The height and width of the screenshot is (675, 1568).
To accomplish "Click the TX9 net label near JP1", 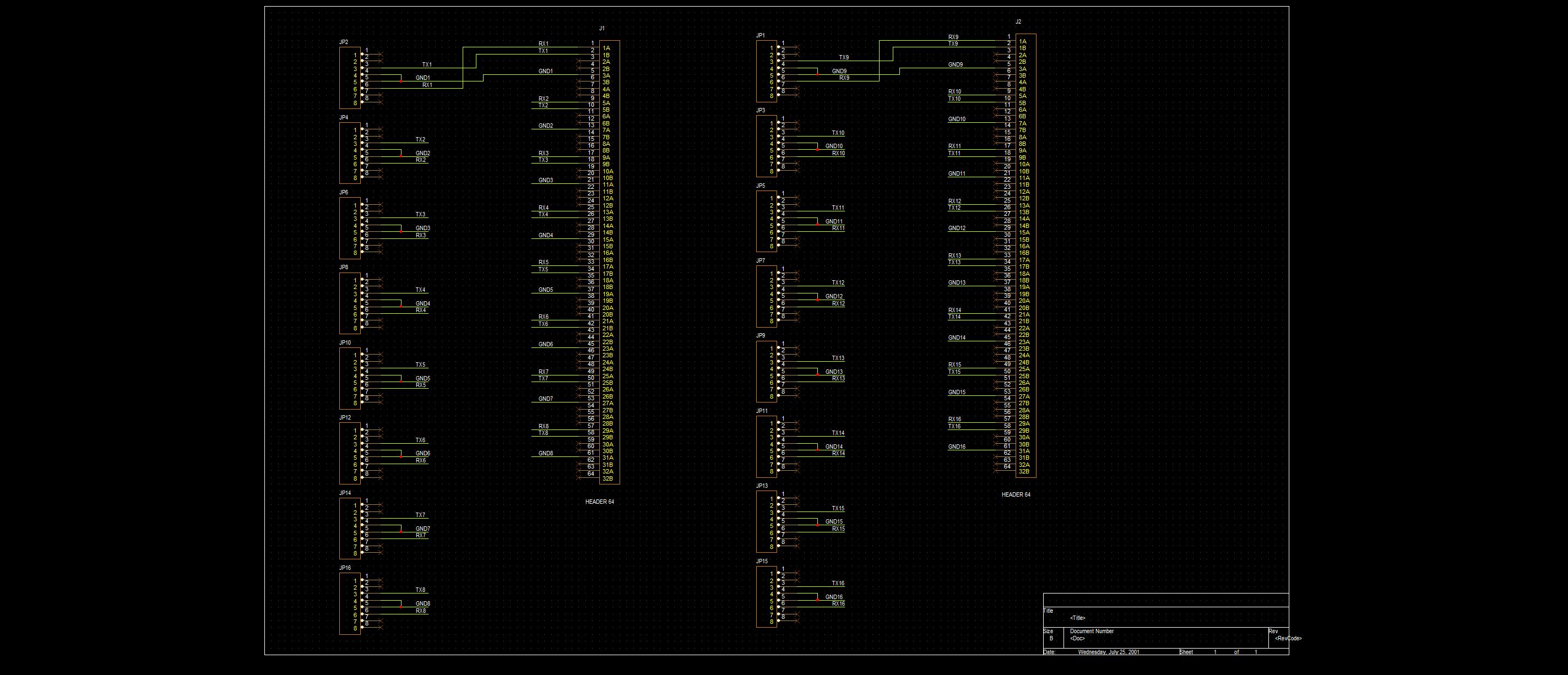I will pyautogui.click(x=844, y=58).
